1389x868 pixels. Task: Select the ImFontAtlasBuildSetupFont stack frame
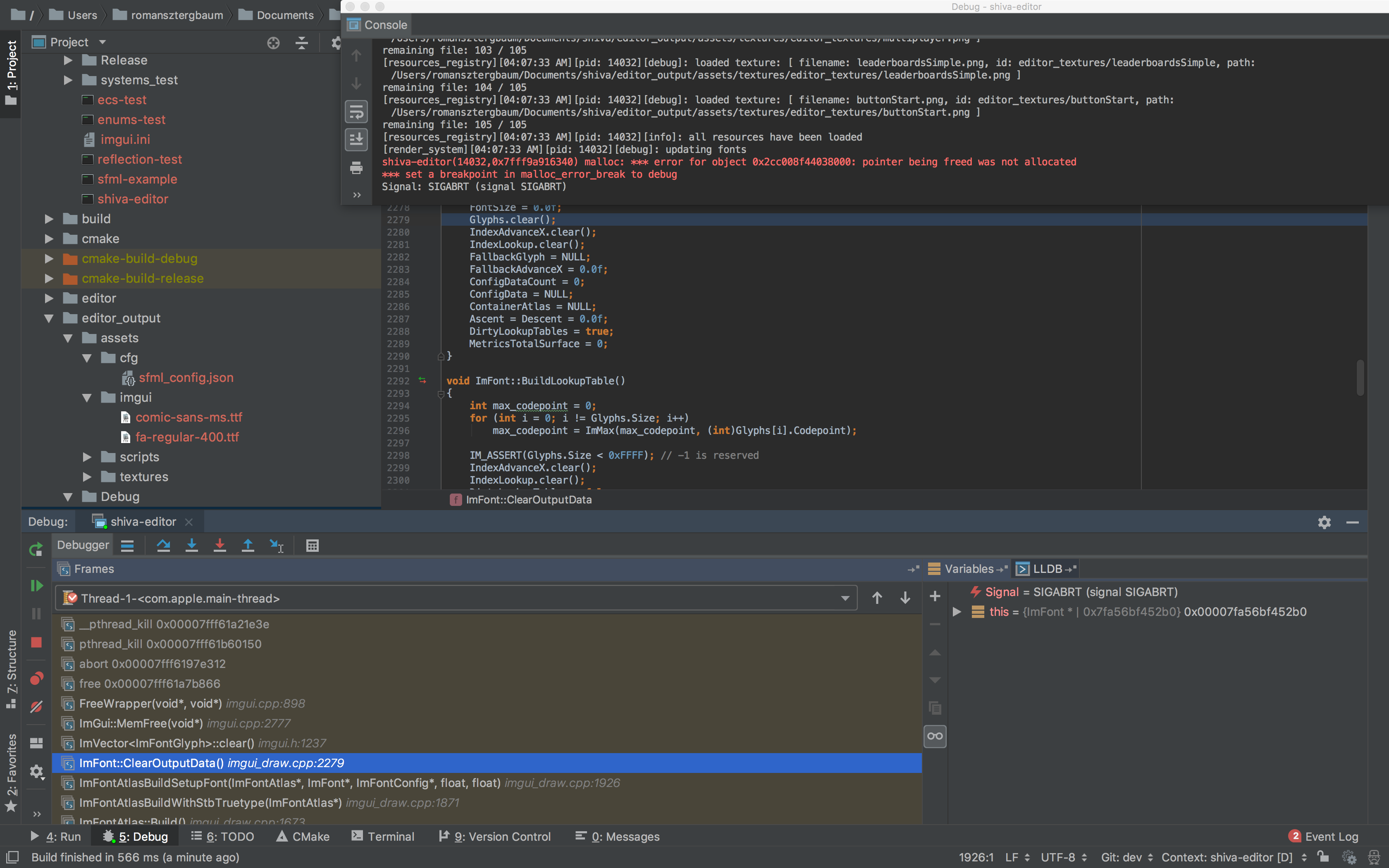[x=289, y=783]
